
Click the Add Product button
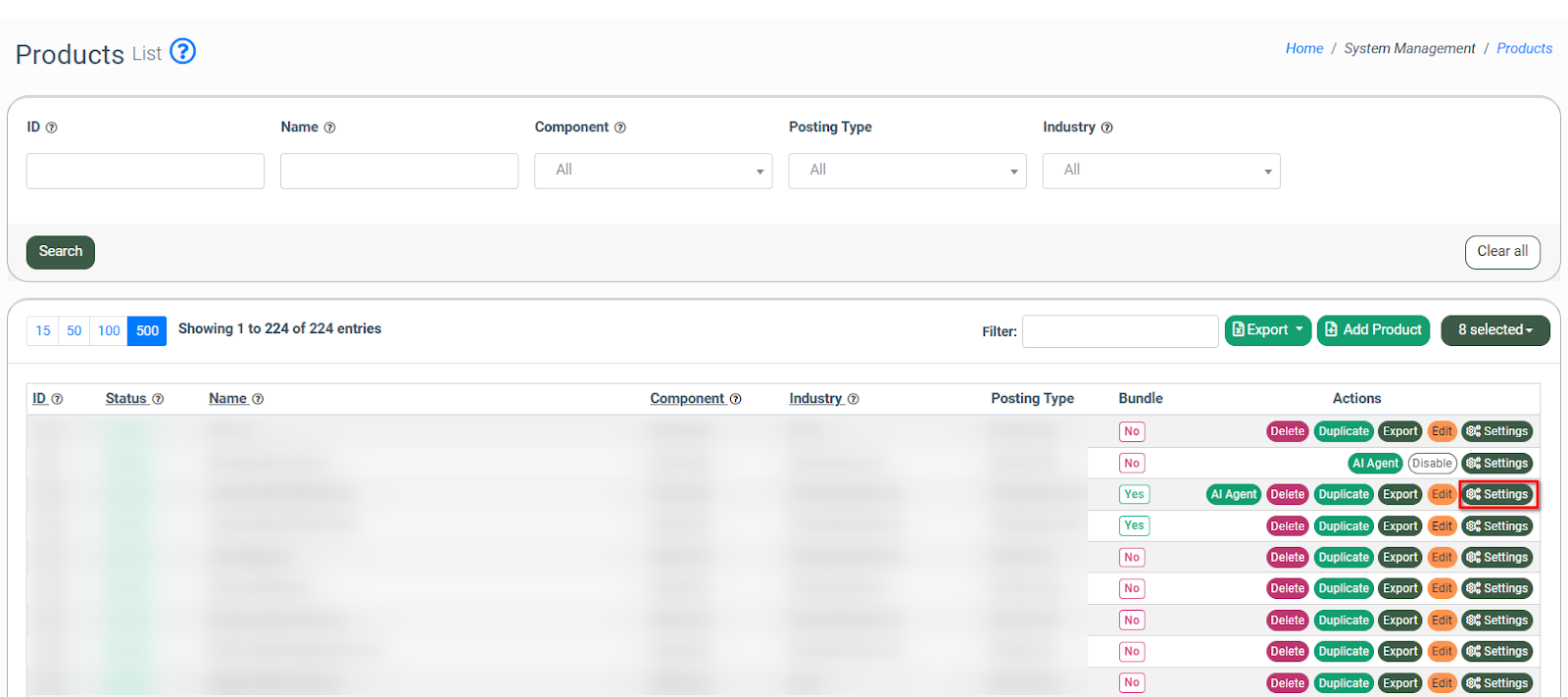coord(1373,330)
